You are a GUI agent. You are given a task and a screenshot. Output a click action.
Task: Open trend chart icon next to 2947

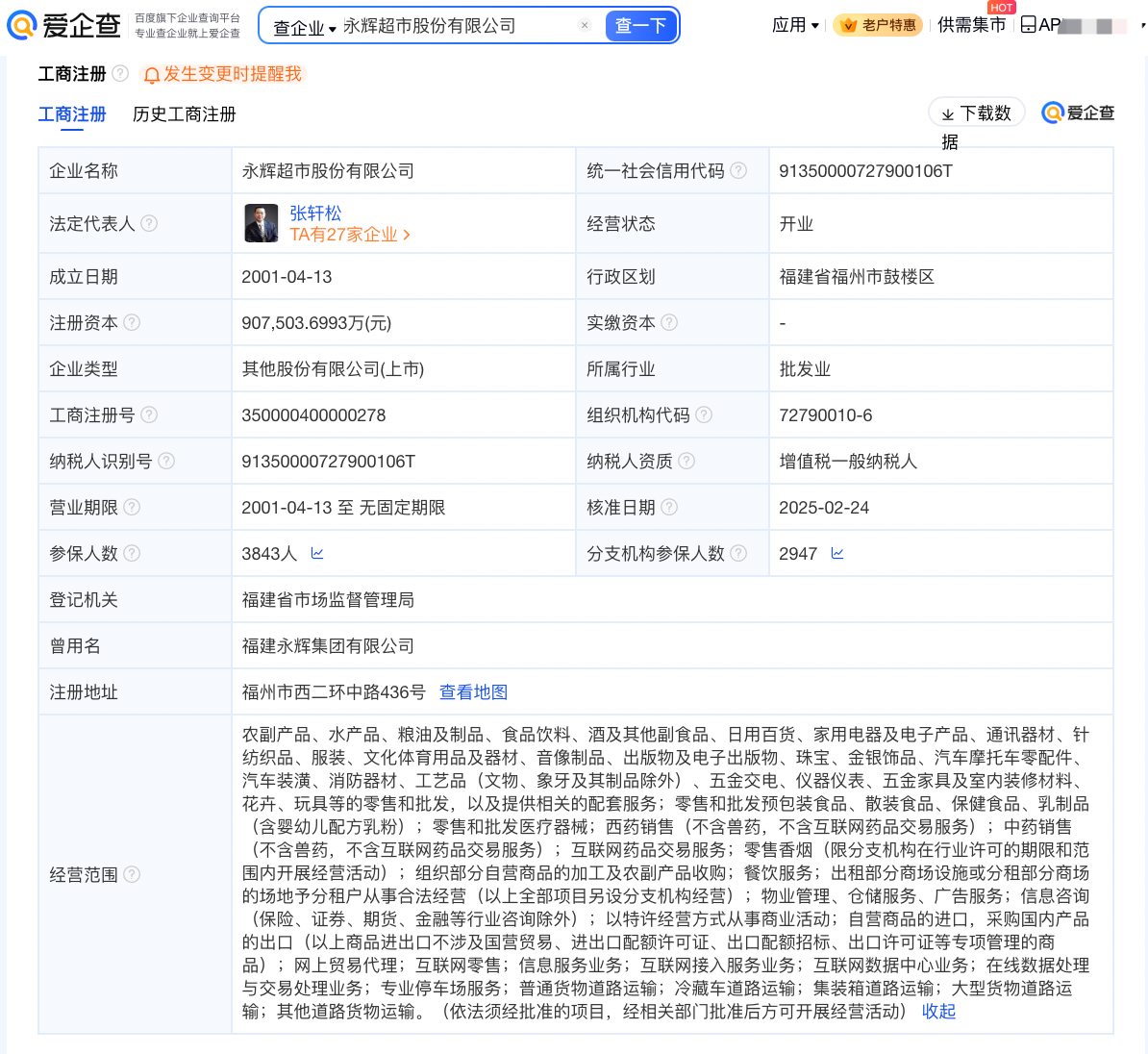(x=837, y=553)
